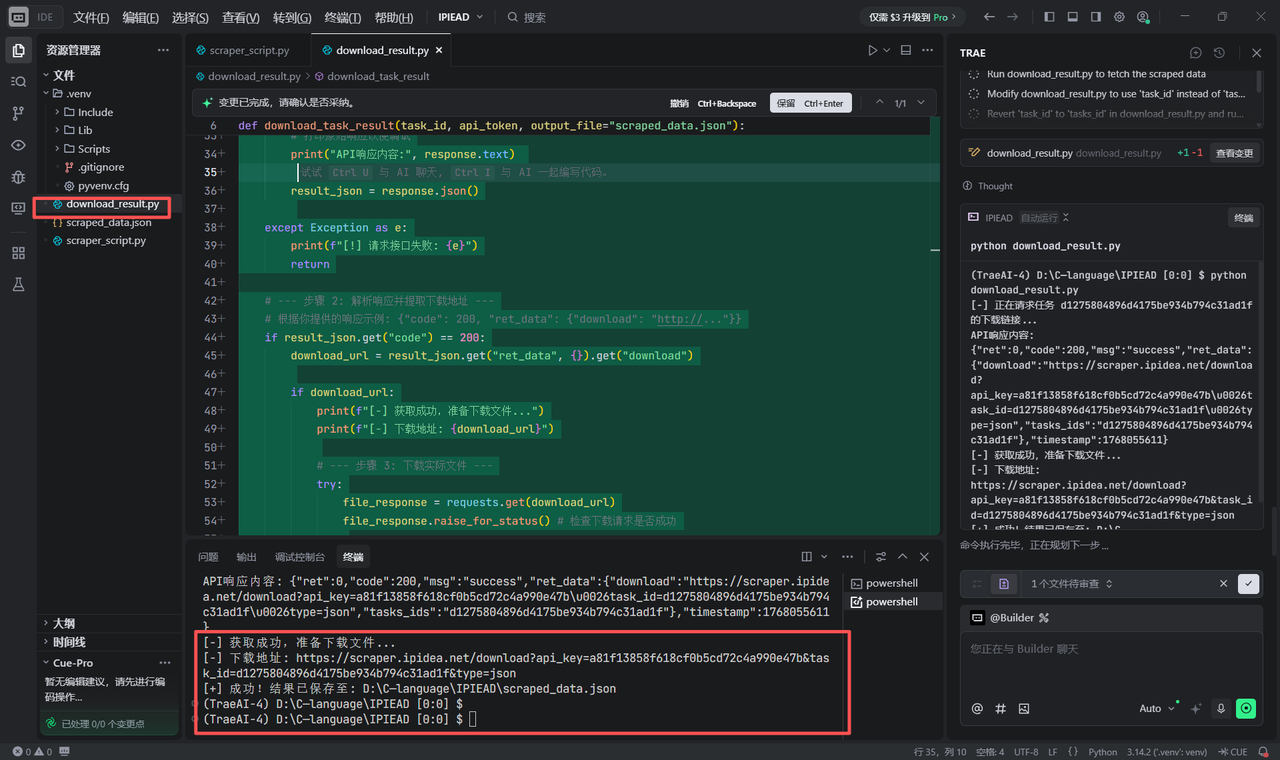
Task: Open the extensions grid icon in sidebar
Action: (18, 253)
